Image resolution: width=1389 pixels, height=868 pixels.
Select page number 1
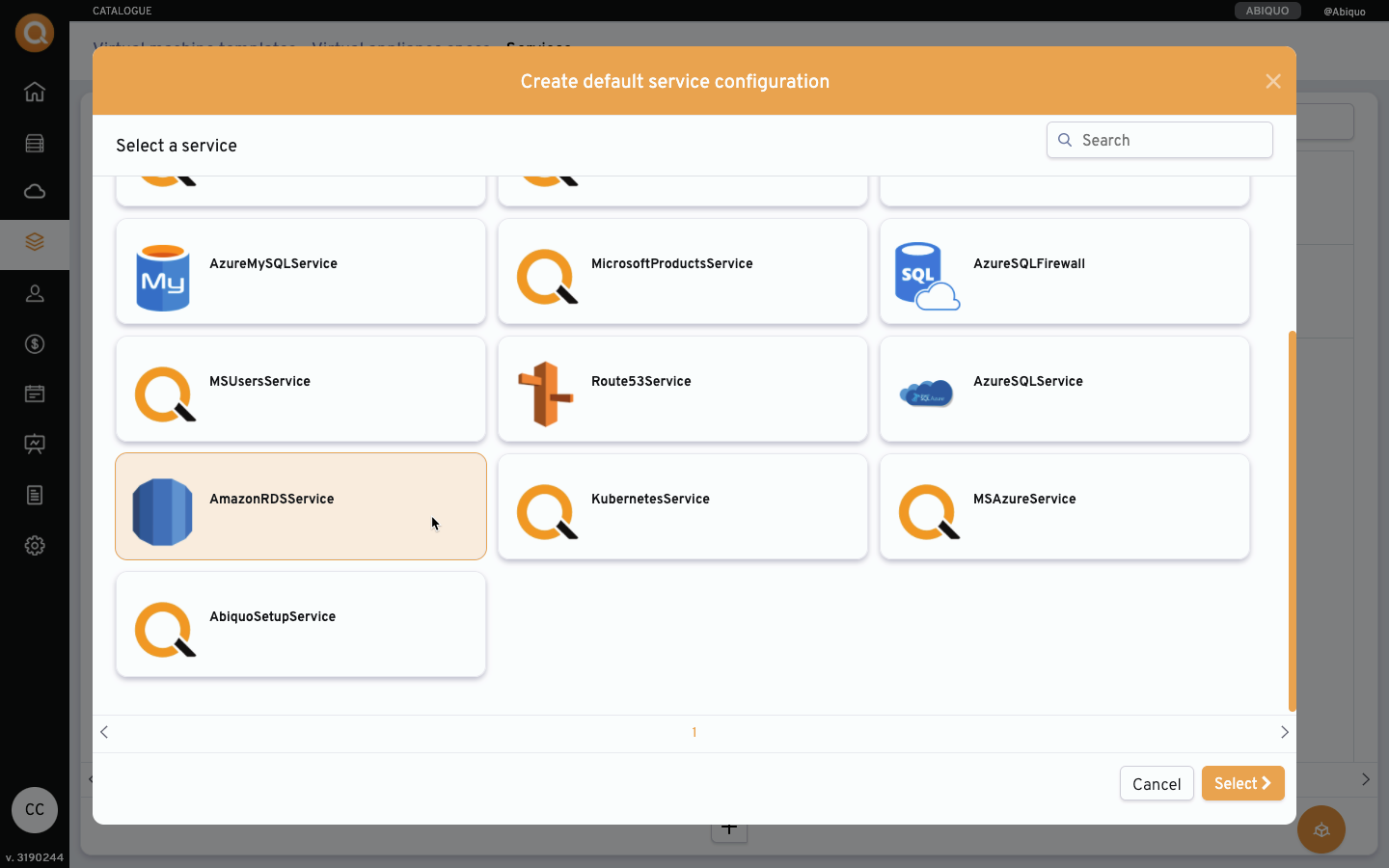(x=694, y=733)
